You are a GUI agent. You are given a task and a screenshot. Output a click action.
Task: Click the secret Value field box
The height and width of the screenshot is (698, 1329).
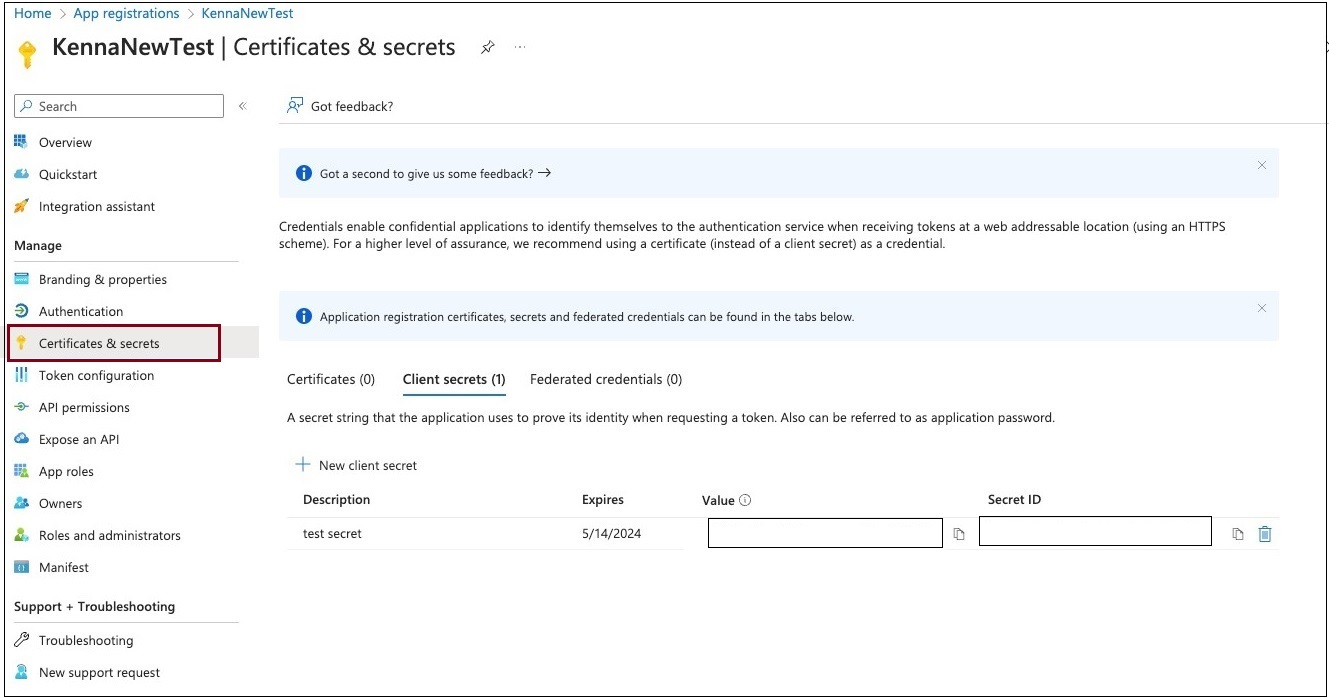(825, 533)
